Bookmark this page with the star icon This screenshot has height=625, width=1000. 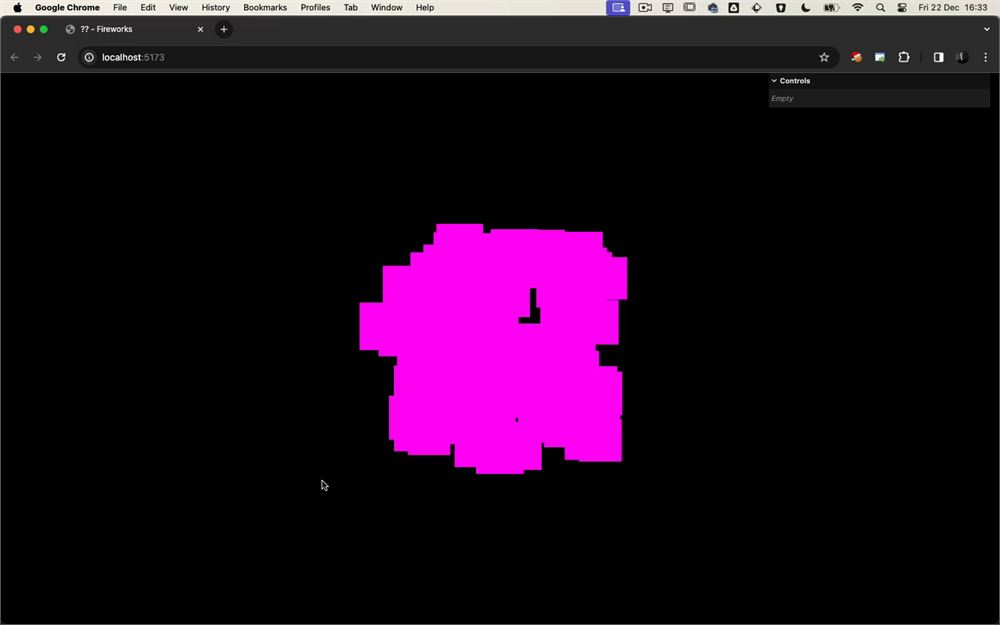click(824, 57)
